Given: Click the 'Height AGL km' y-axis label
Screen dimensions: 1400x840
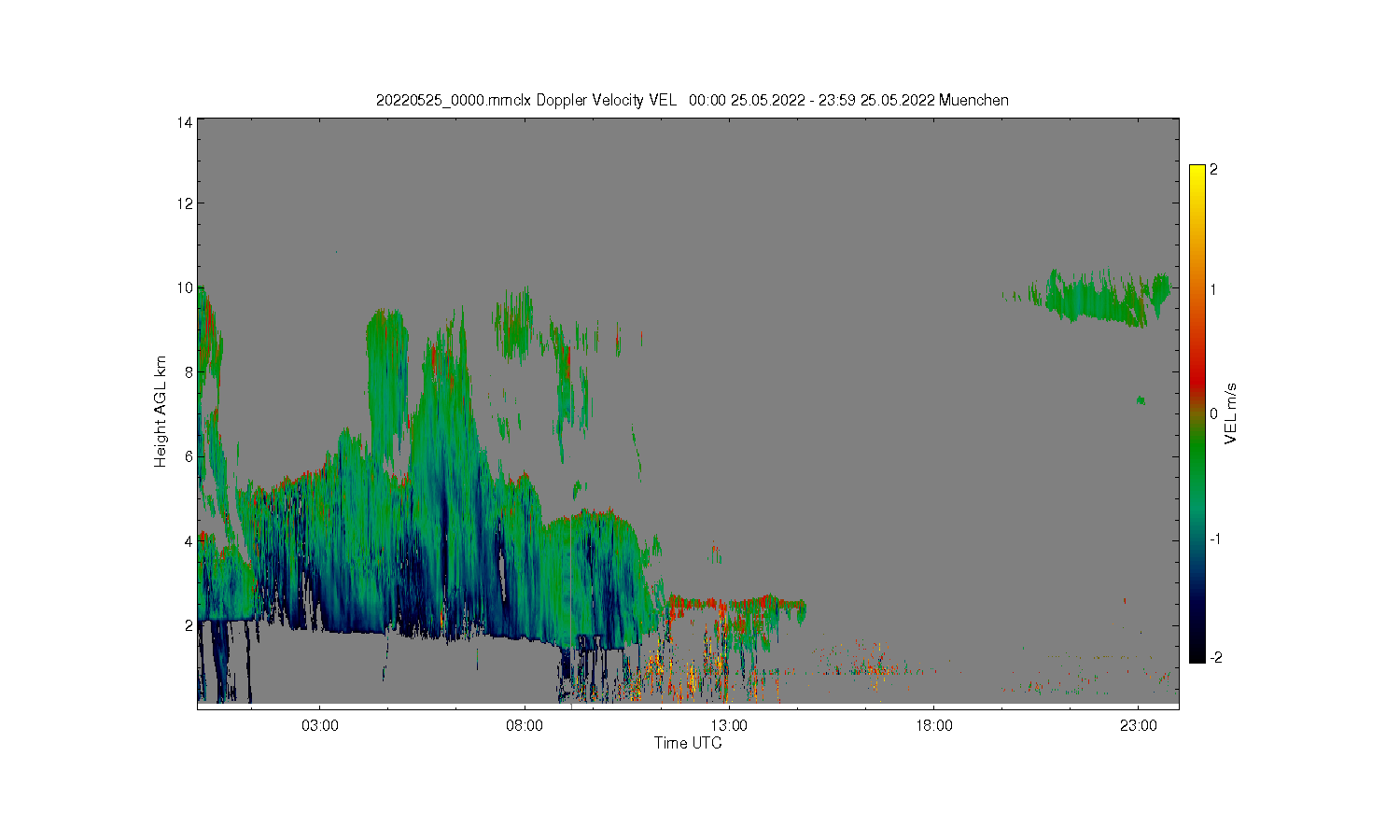Looking at the screenshot, I should point(161,412).
